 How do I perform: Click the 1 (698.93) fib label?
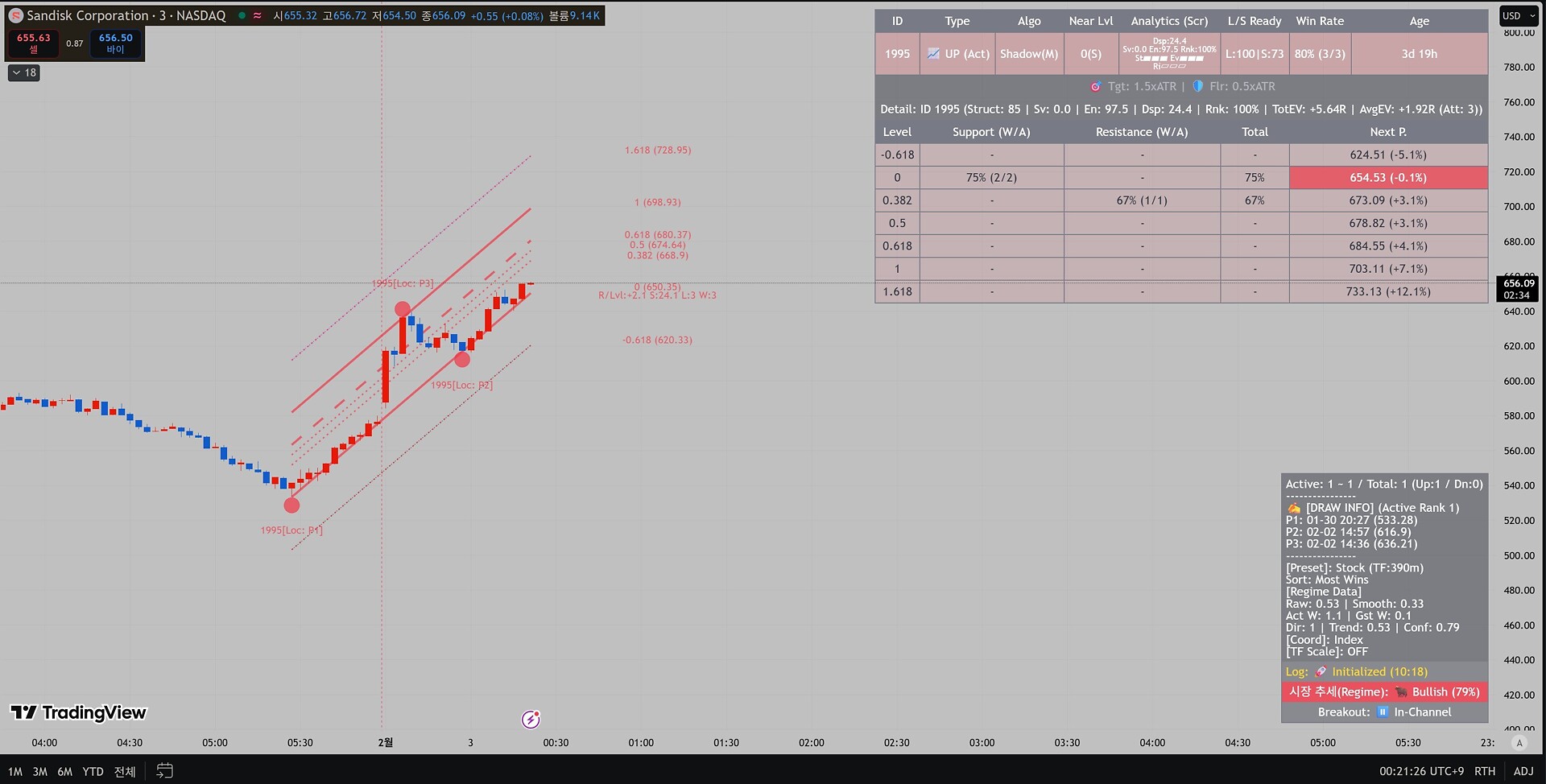658,203
